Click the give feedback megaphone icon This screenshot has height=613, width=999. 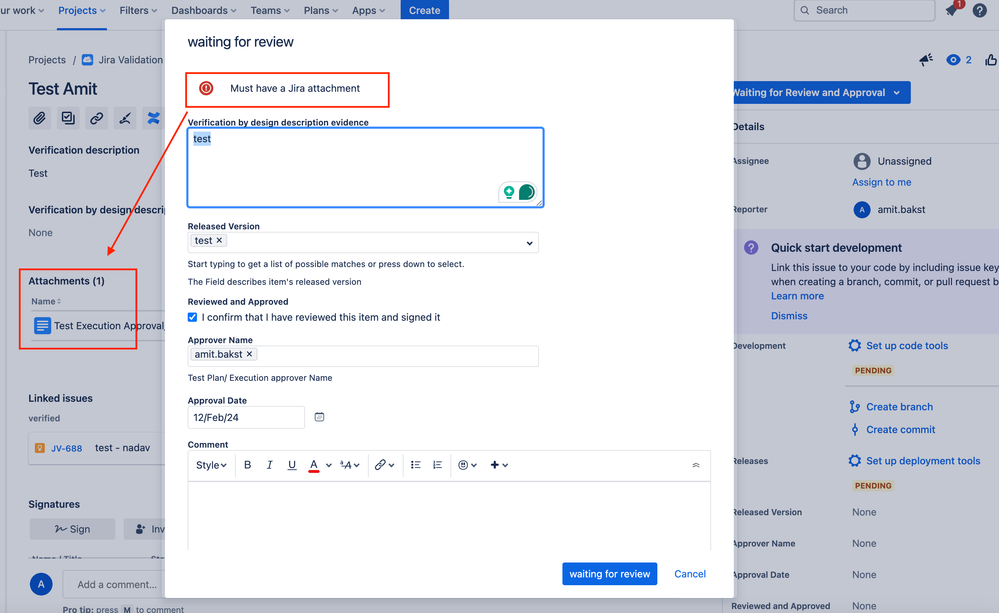926,60
